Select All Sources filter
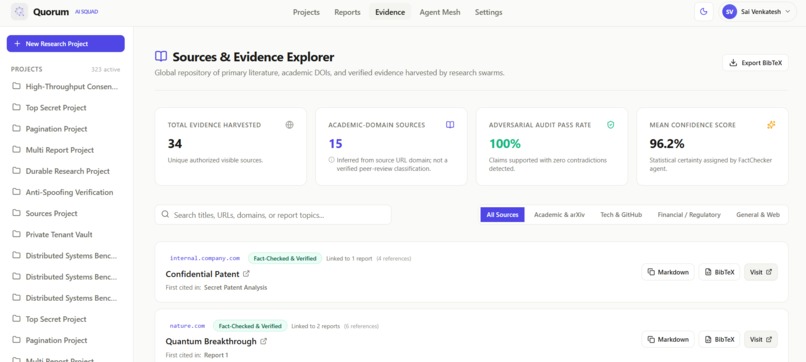The image size is (806, 362). (x=502, y=214)
